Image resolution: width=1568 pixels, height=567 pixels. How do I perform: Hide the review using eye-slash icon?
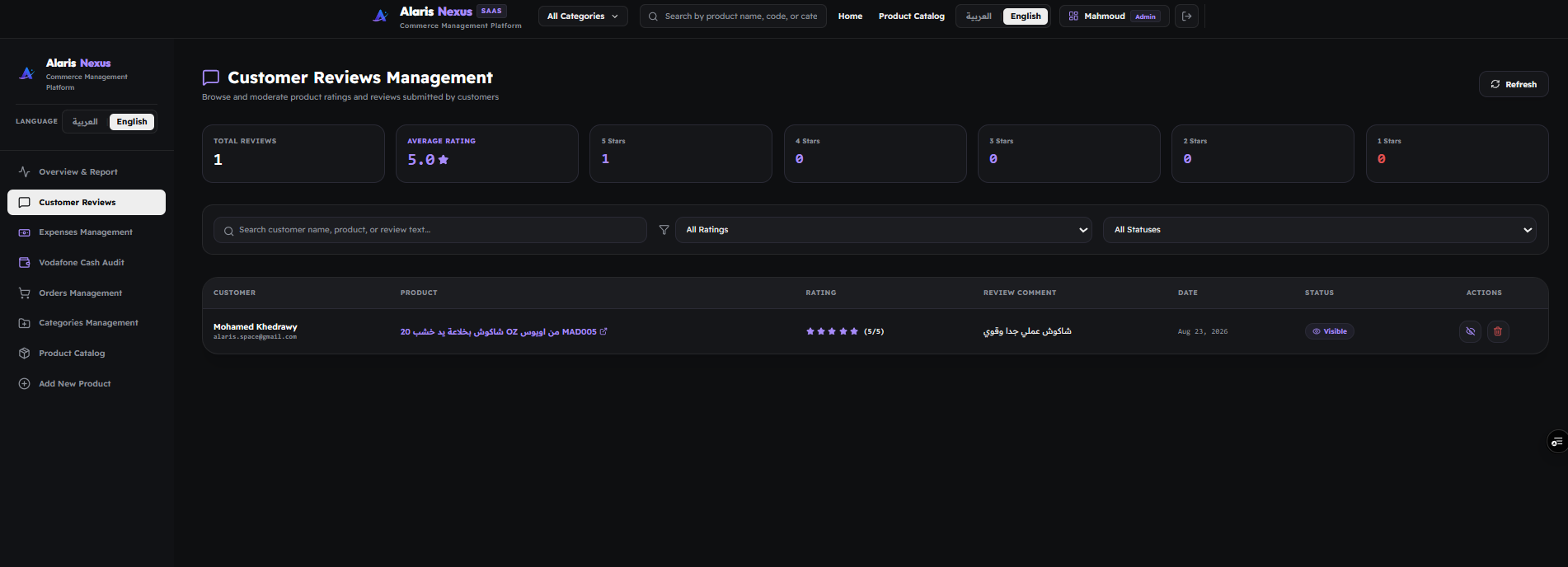(1470, 331)
